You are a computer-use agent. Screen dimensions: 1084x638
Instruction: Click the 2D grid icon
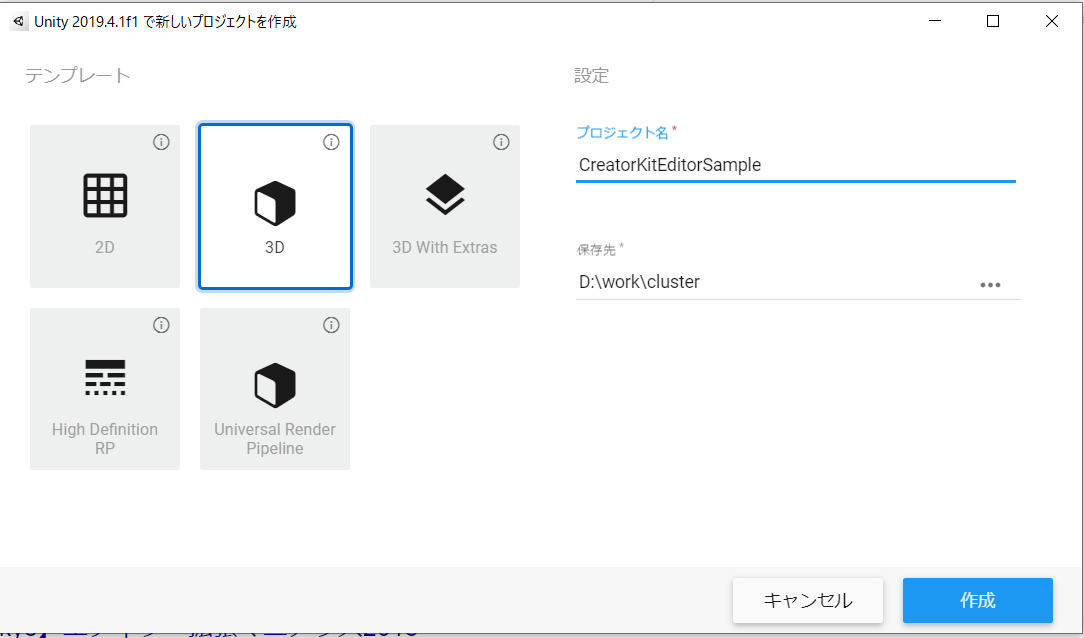(x=105, y=196)
